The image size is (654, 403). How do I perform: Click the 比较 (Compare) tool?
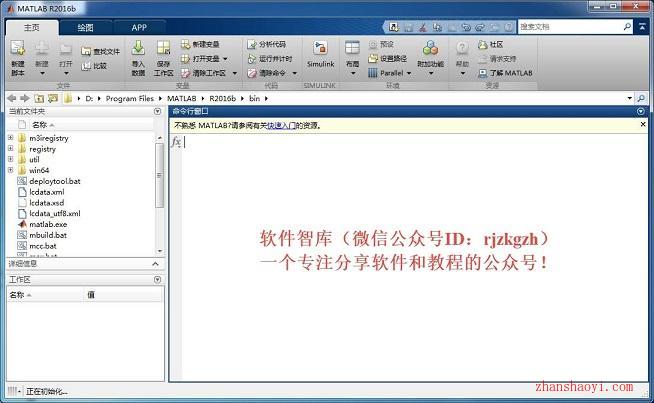point(94,66)
